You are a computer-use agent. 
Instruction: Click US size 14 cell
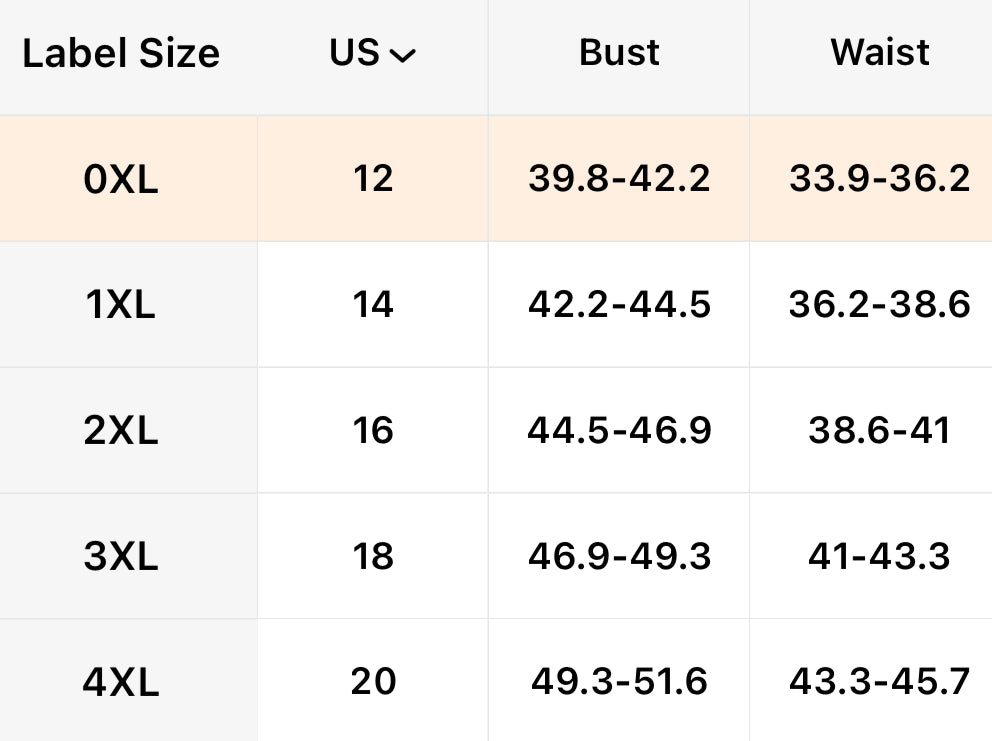point(373,305)
